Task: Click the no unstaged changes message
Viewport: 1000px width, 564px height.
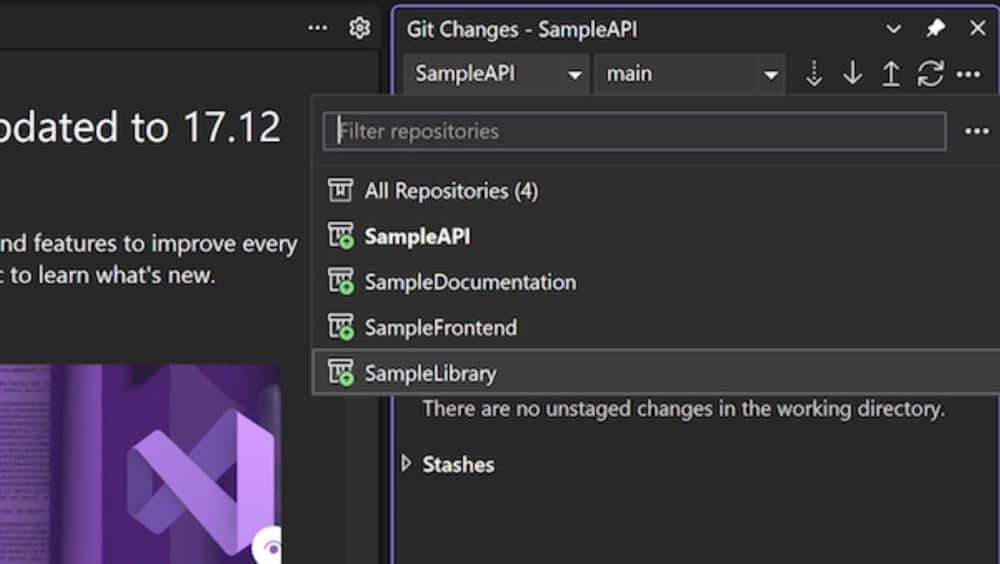Action: (x=683, y=409)
